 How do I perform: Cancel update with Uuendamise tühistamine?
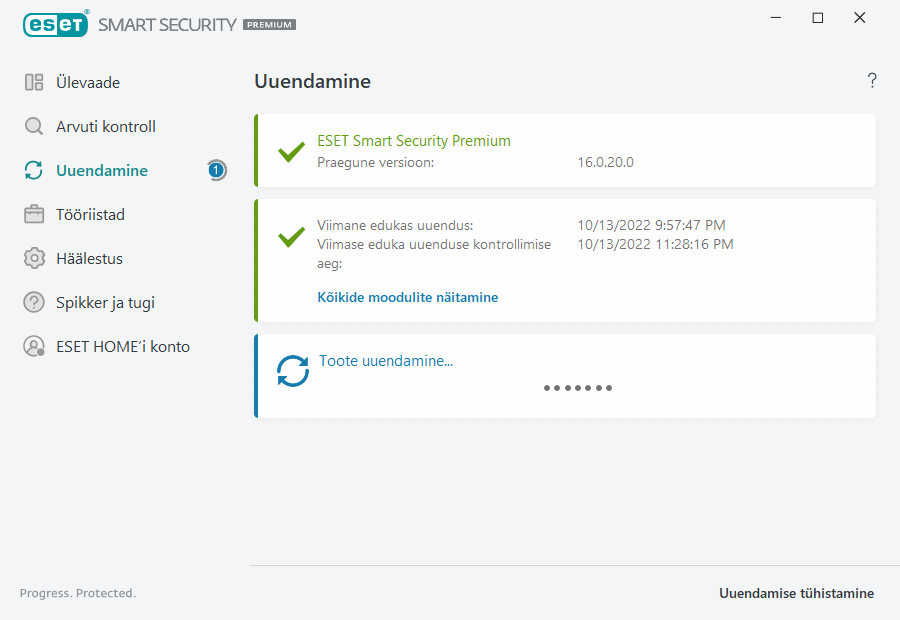[796, 593]
